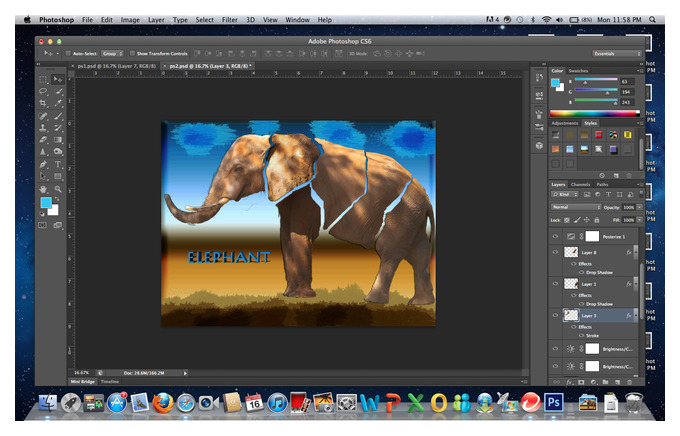The height and width of the screenshot is (436, 680).
Task: Open the layer Kind filter dropdown
Action: tap(565, 194)
